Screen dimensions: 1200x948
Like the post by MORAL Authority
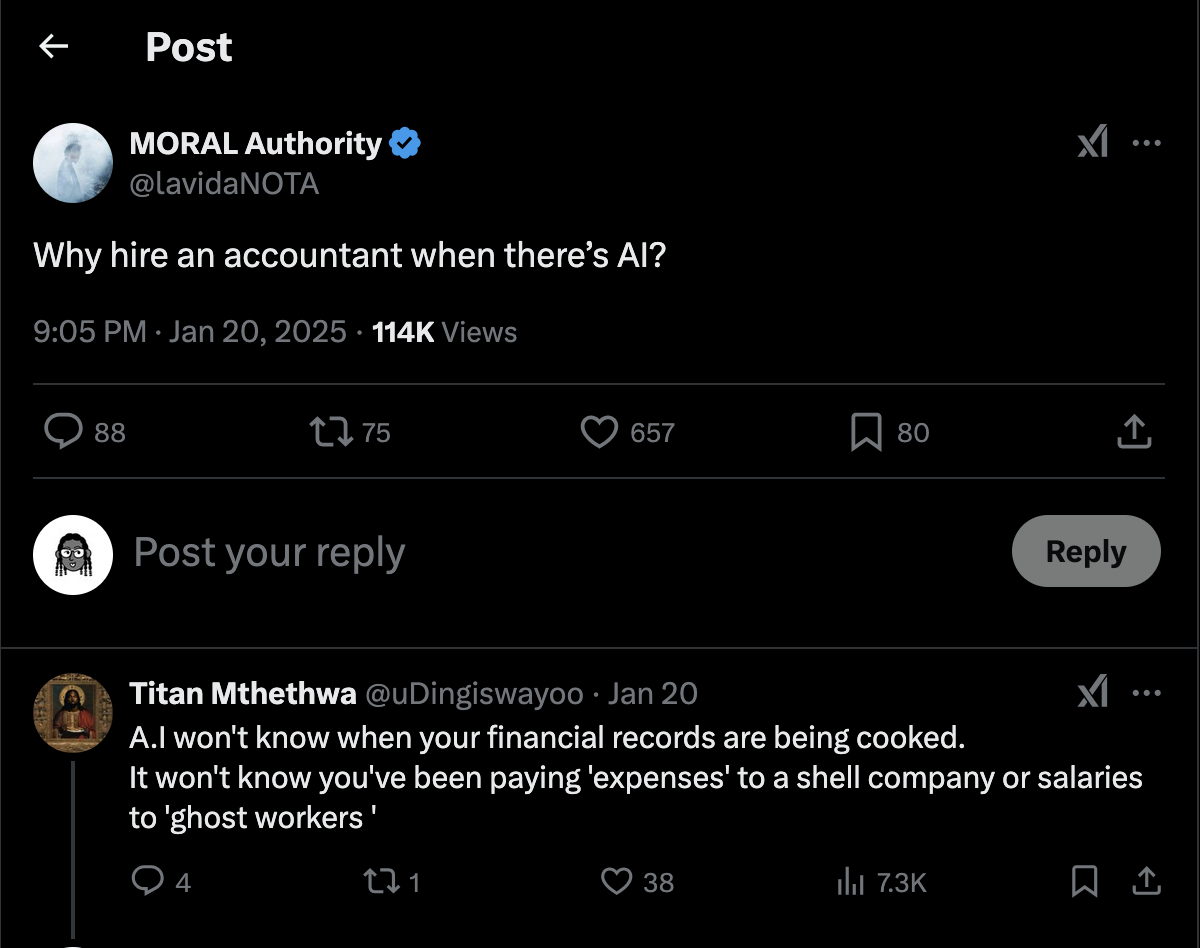pyautogui.click(x=598, y=431)
